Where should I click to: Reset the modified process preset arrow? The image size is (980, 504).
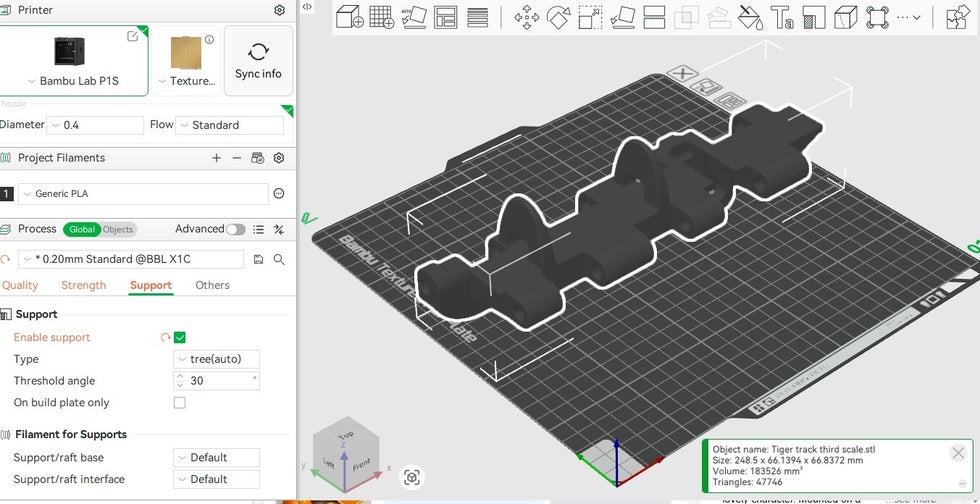point(6,260)
